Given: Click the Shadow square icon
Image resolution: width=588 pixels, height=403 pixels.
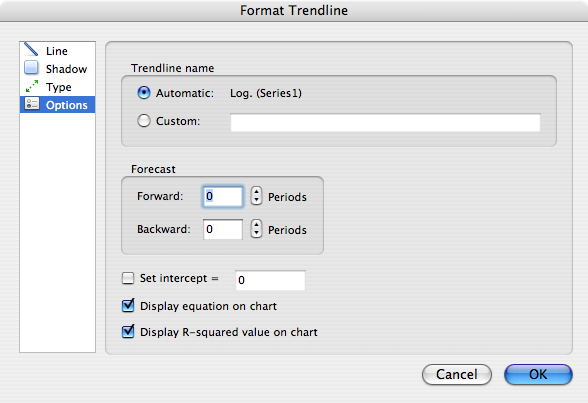Looking at the screenshot, I should (x=31, y=68).
